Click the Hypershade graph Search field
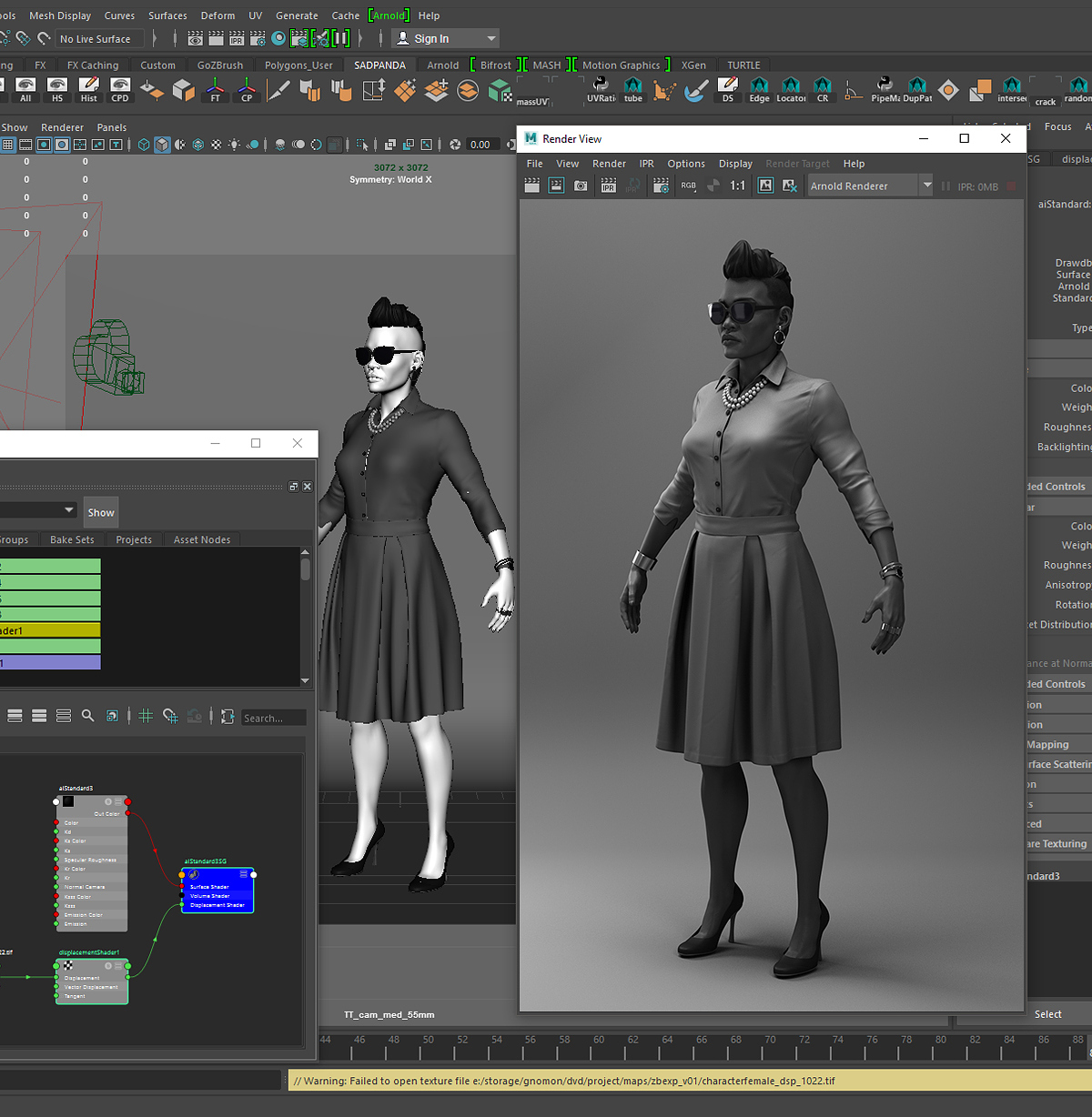This screenshot has height=1117, width=1092. pos(274,718)
